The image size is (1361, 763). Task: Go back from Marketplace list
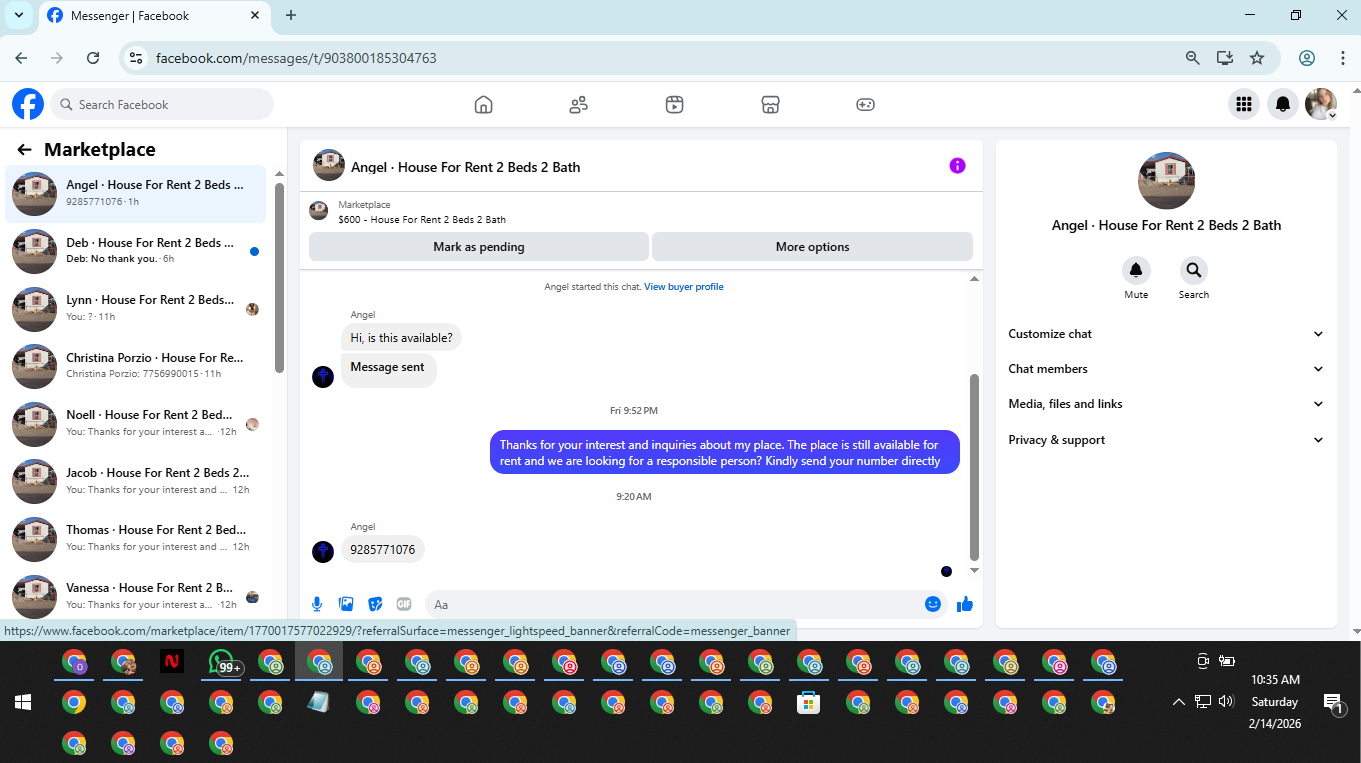tap(24, 150)
